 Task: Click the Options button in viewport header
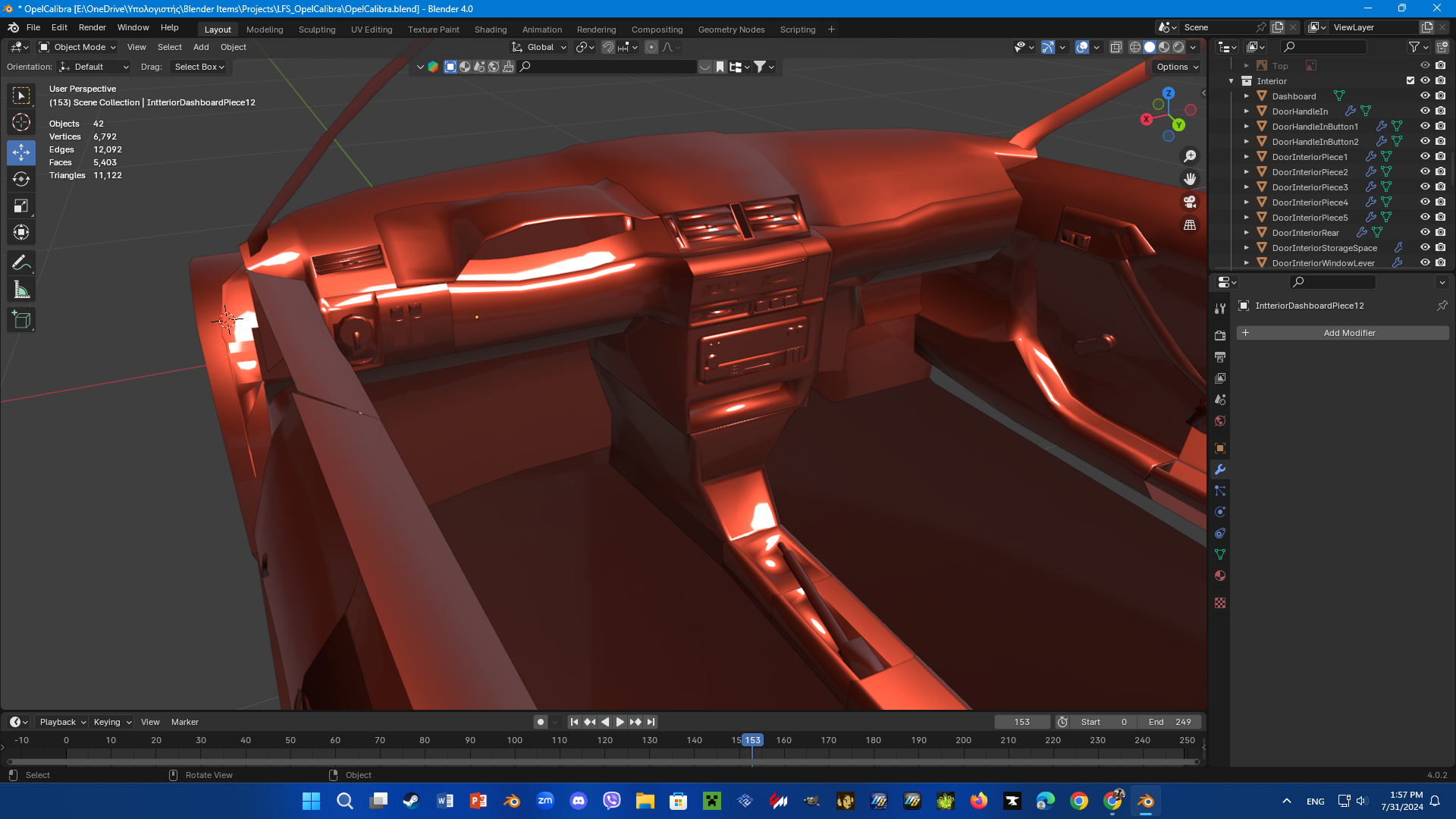pos(1177,67)
